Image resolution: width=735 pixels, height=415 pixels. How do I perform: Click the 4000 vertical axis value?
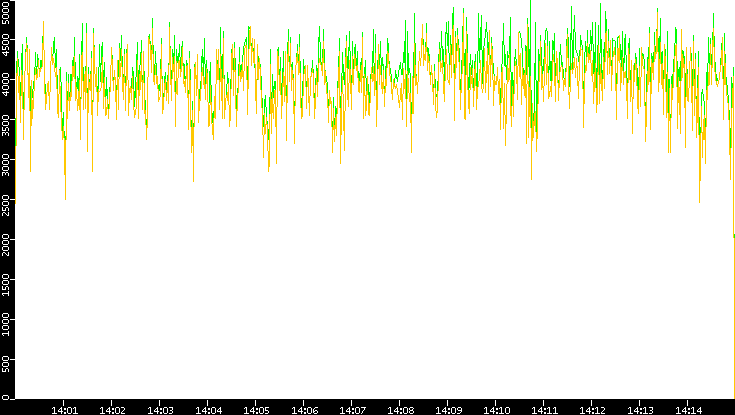coord(5,84)
